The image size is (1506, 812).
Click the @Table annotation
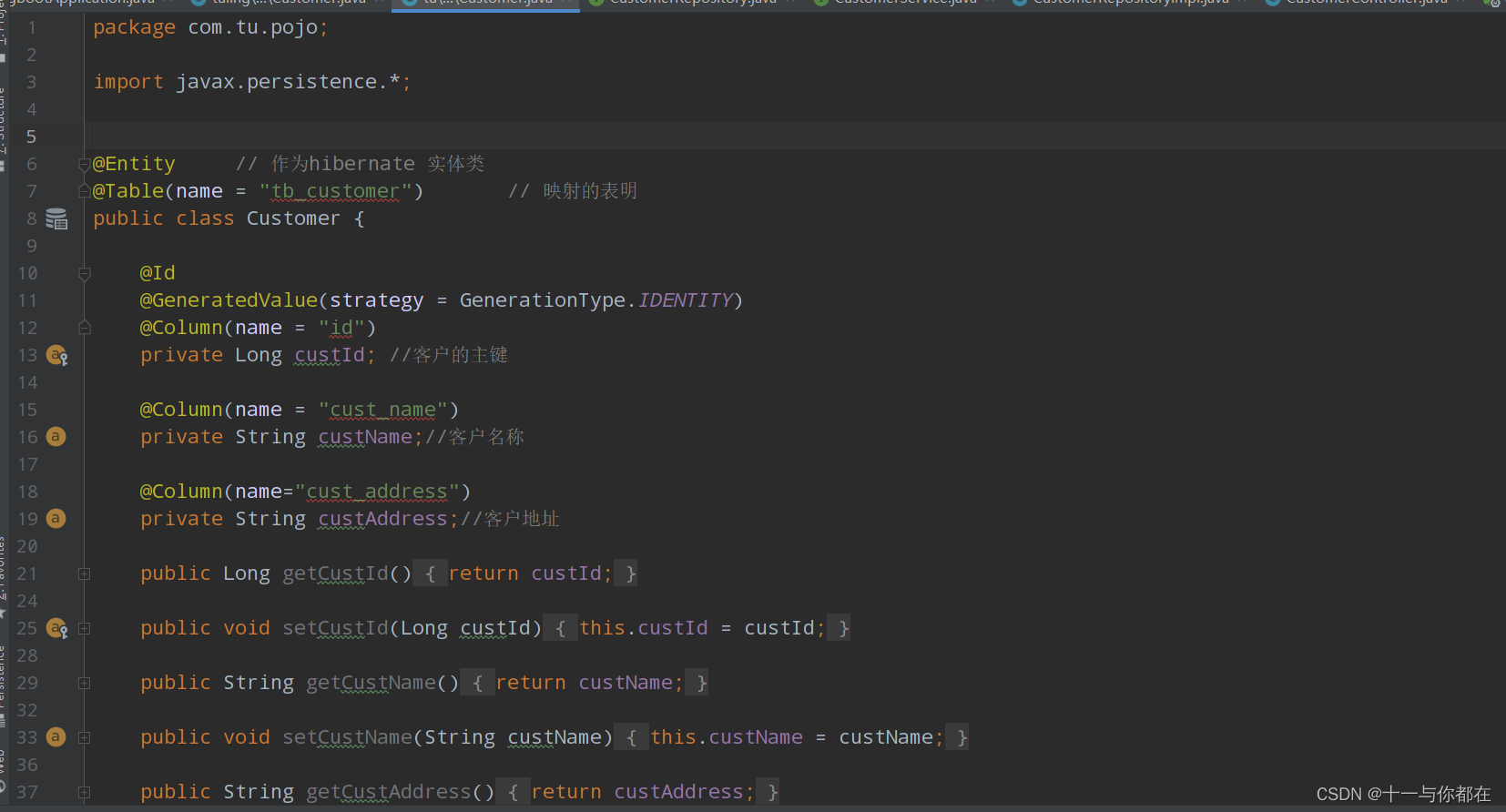pos(128,191)
